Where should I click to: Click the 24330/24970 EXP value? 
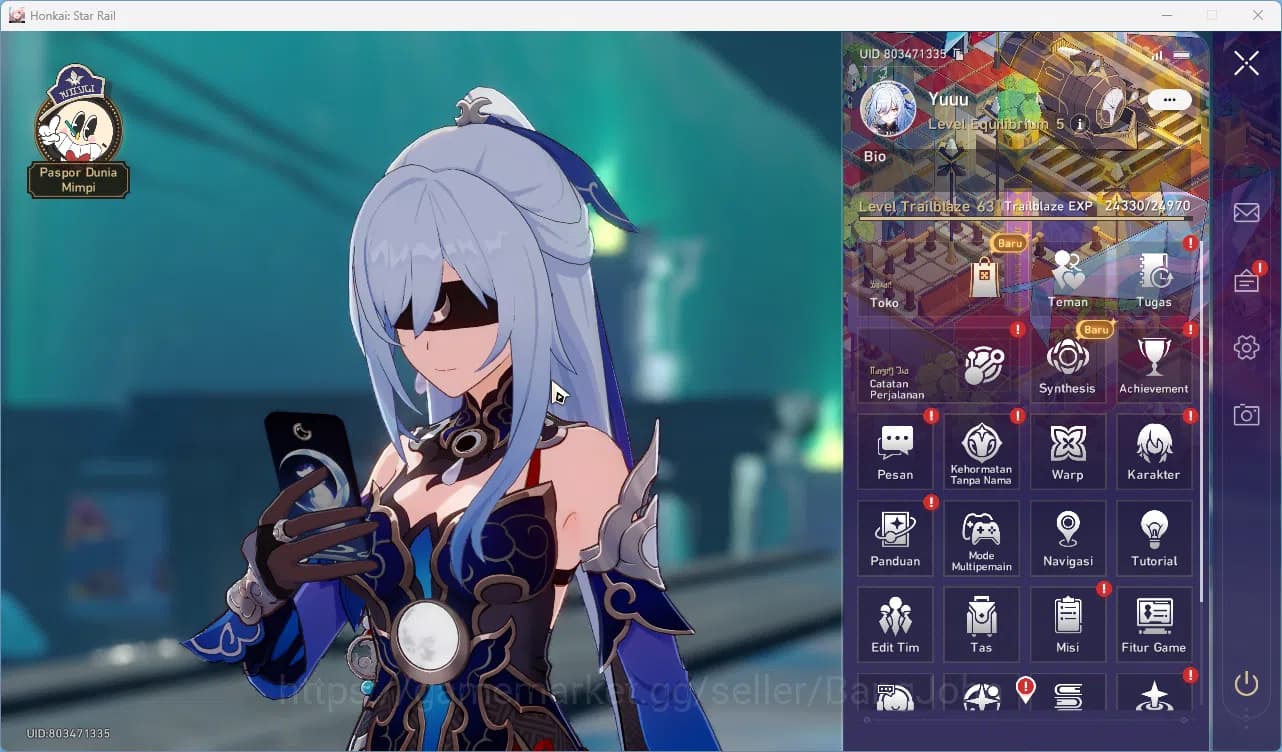point(1148,206)
